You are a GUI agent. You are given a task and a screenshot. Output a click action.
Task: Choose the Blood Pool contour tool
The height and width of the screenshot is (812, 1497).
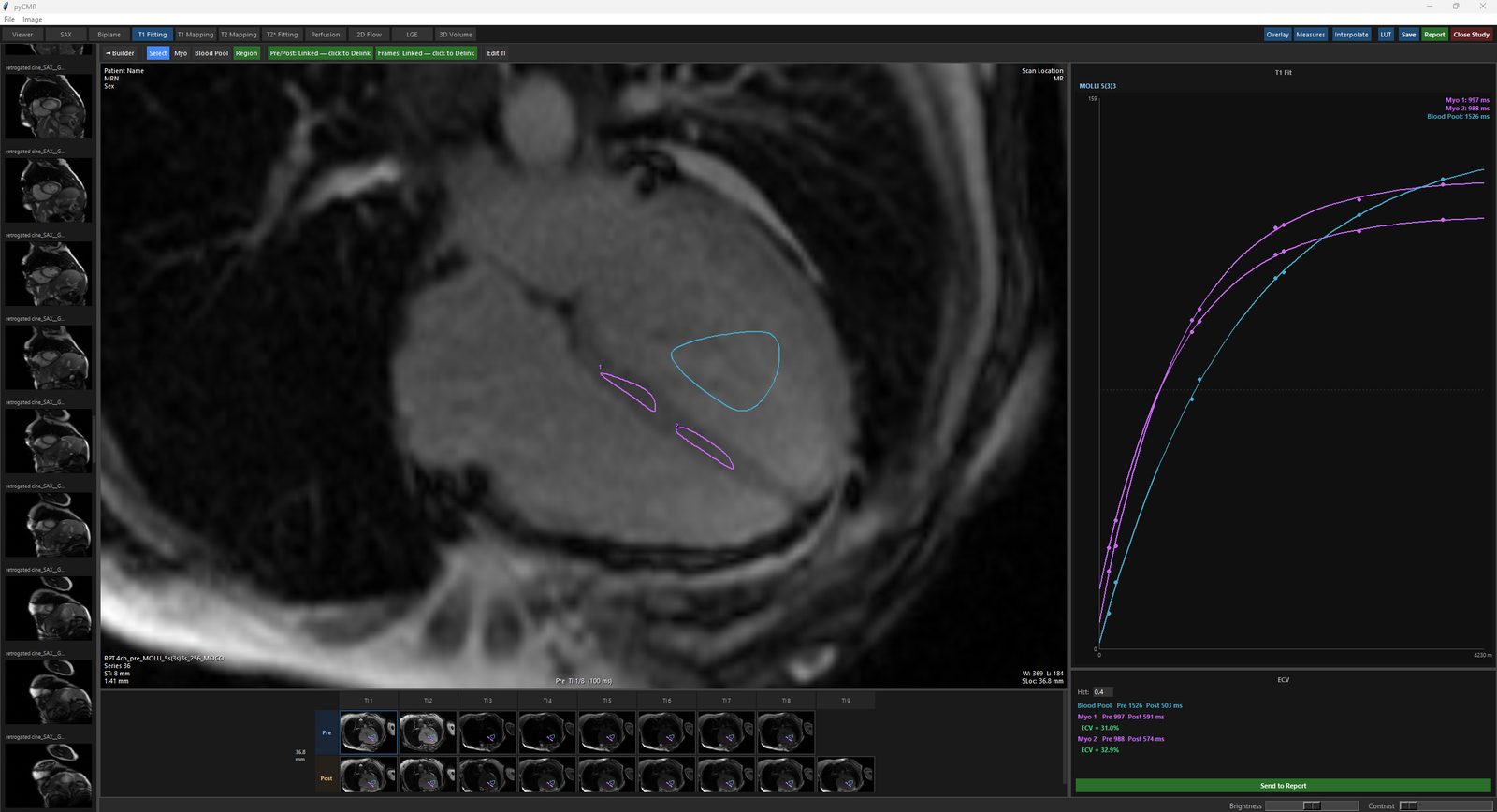pyautogui.click(x=211, y=53)
